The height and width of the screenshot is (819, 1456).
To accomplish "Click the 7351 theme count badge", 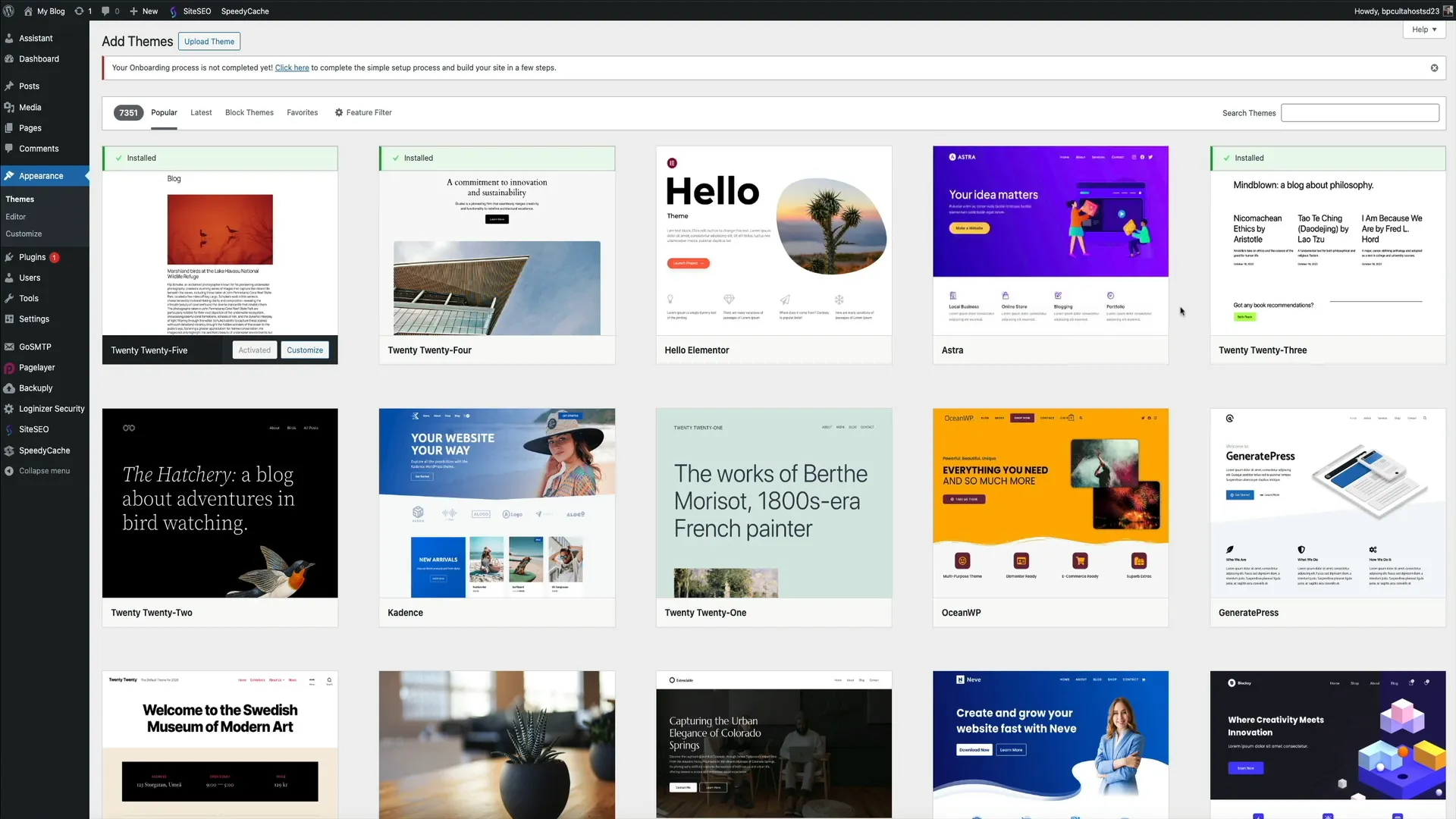I will 128,113.
